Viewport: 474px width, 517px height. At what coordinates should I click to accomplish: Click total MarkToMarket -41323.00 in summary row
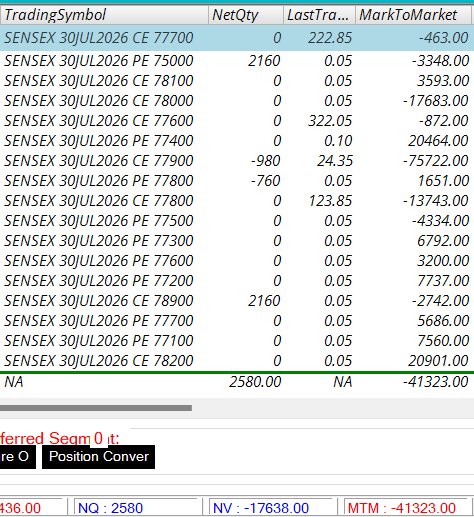coord(436,382)
